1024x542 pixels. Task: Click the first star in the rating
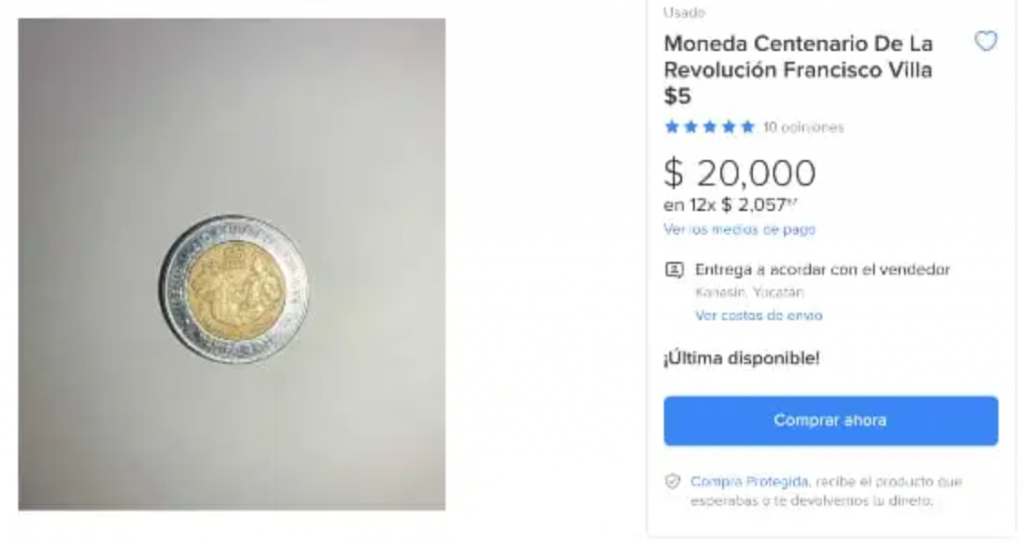[672, 127]
